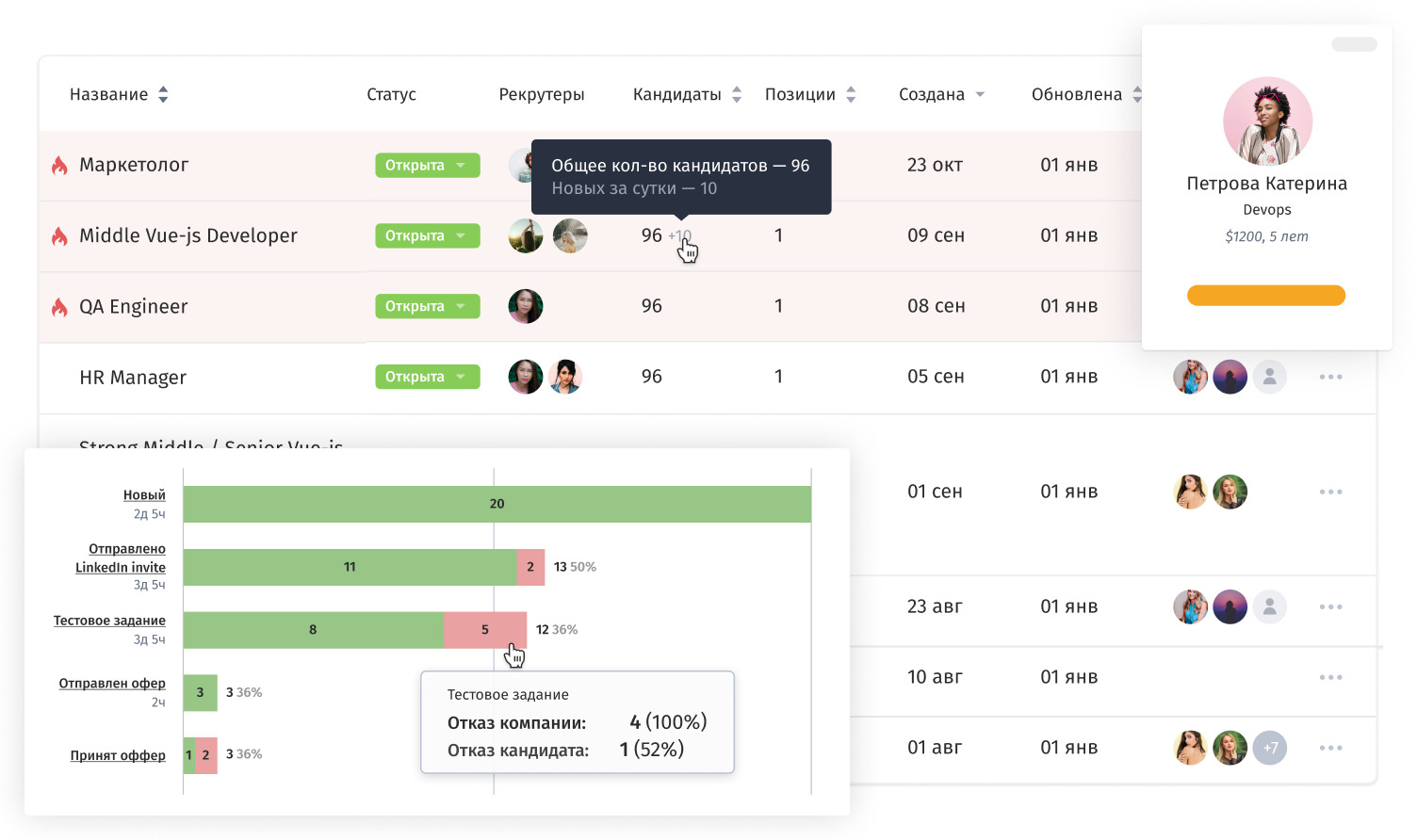Click the orange button in Петрова Катерина card
1417x840 pixels.
(x=1265, y=296)
